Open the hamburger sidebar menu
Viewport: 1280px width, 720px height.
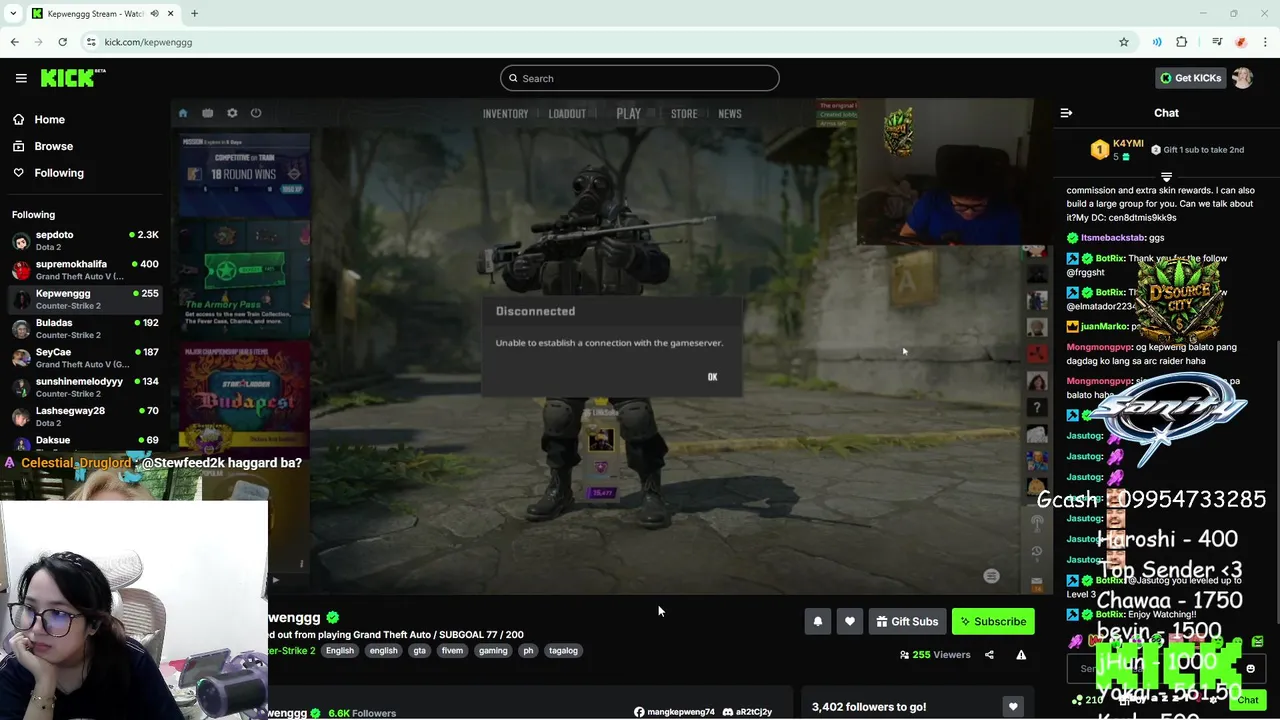coord(21,78)
